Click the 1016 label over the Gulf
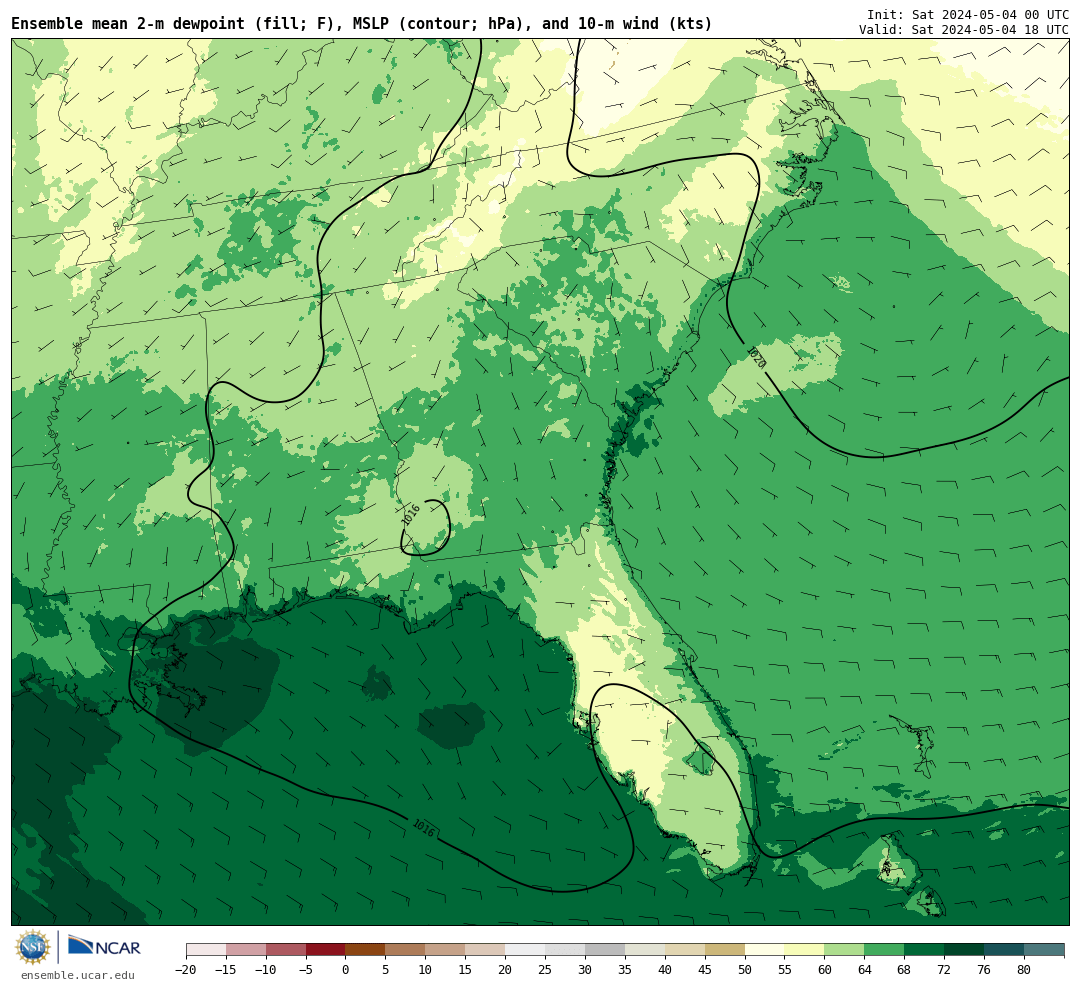1080x988 pixels. point(424,827)
